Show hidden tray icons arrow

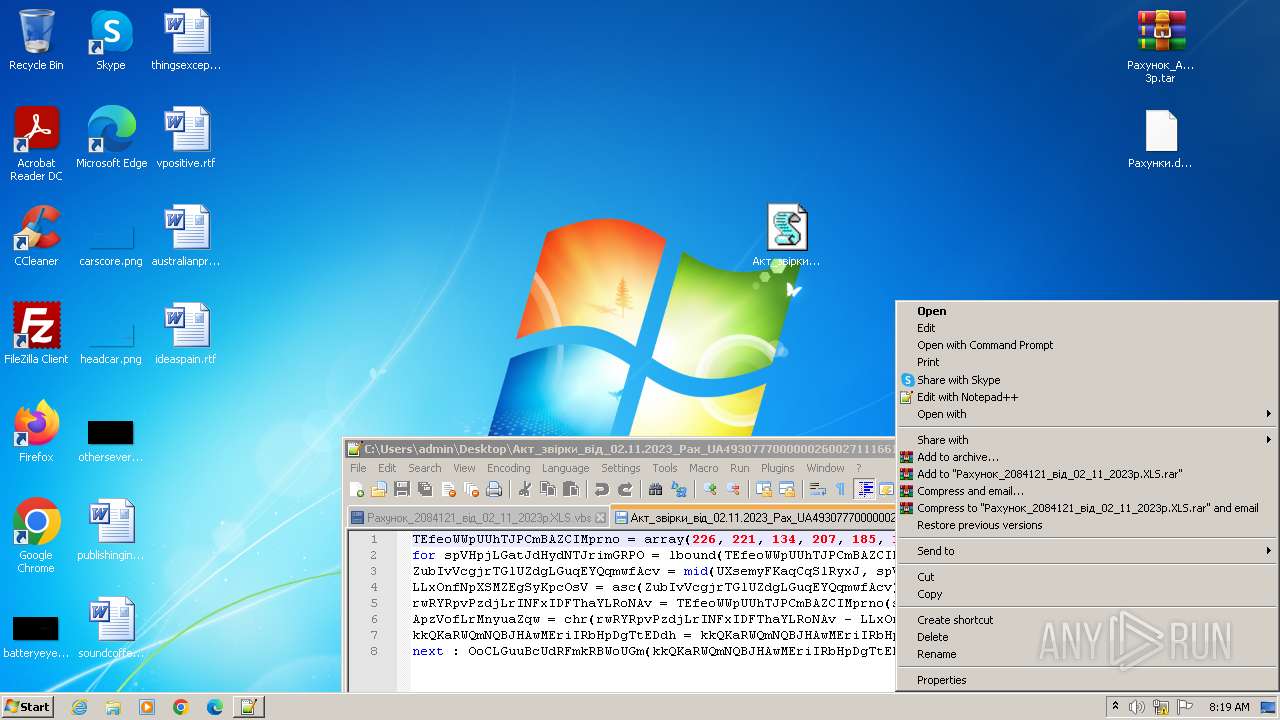[1114, 707]
